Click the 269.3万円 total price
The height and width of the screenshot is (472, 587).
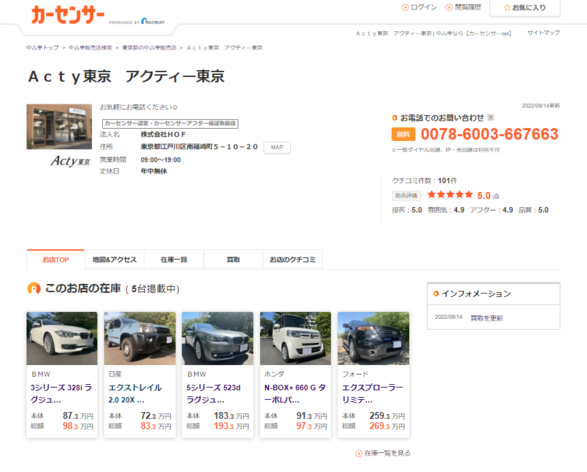tap(387, 426)
